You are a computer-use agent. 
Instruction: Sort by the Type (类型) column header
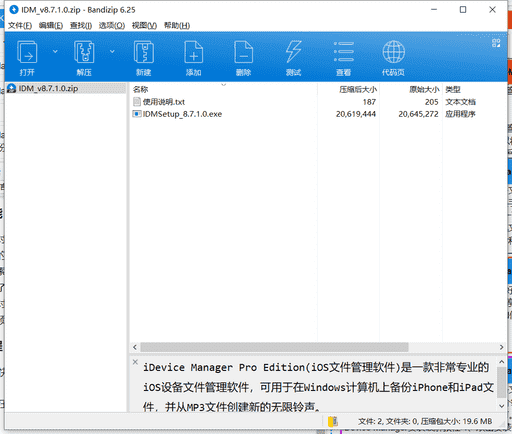(x=453, y=89)
